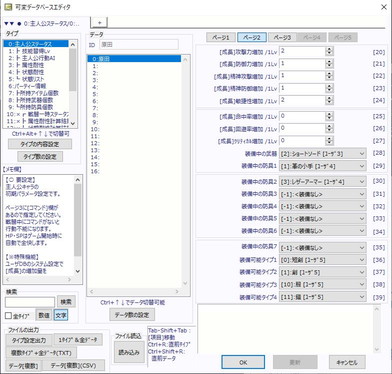
Task: Adjust stepper for field [20] 攻撃力増加
Action: [x=329, y=51]
